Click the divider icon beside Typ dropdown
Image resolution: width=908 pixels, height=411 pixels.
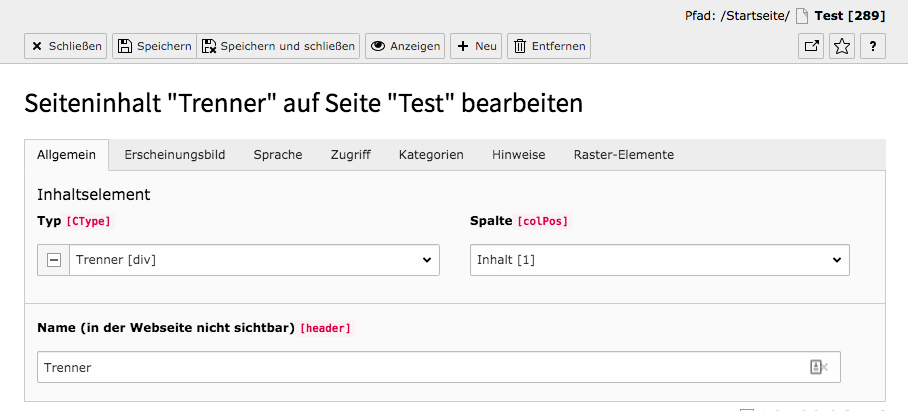pyautogui.click(x=54, y=260)
